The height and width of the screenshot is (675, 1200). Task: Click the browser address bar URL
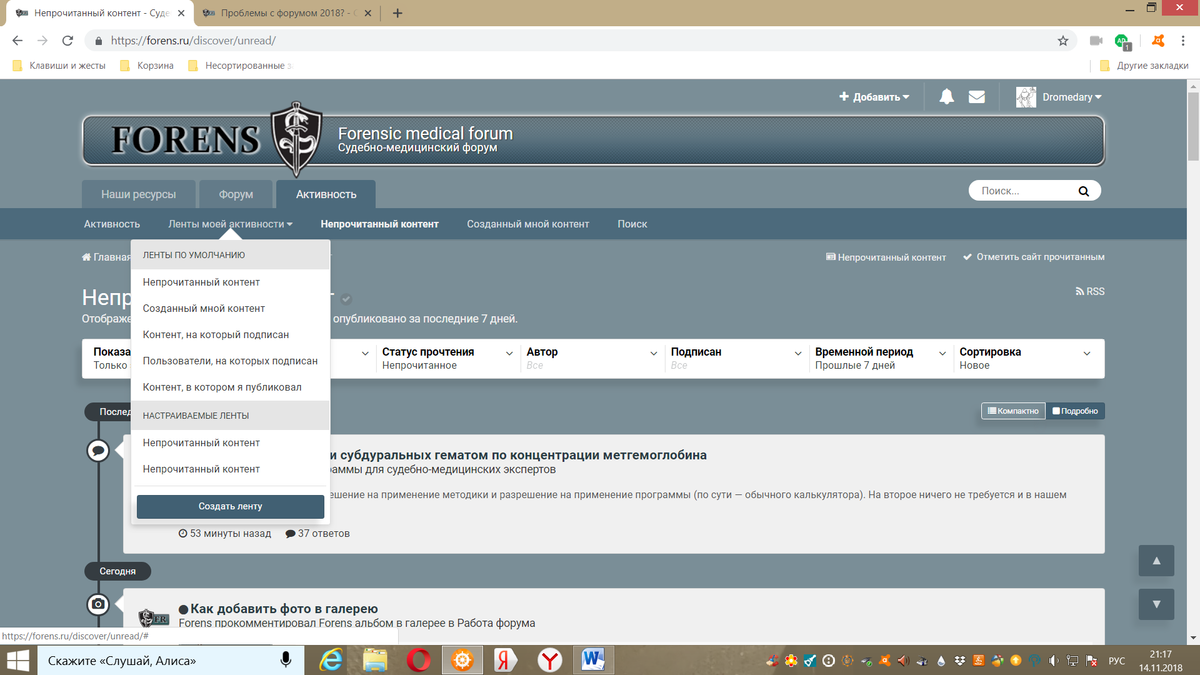pos(193,41)
